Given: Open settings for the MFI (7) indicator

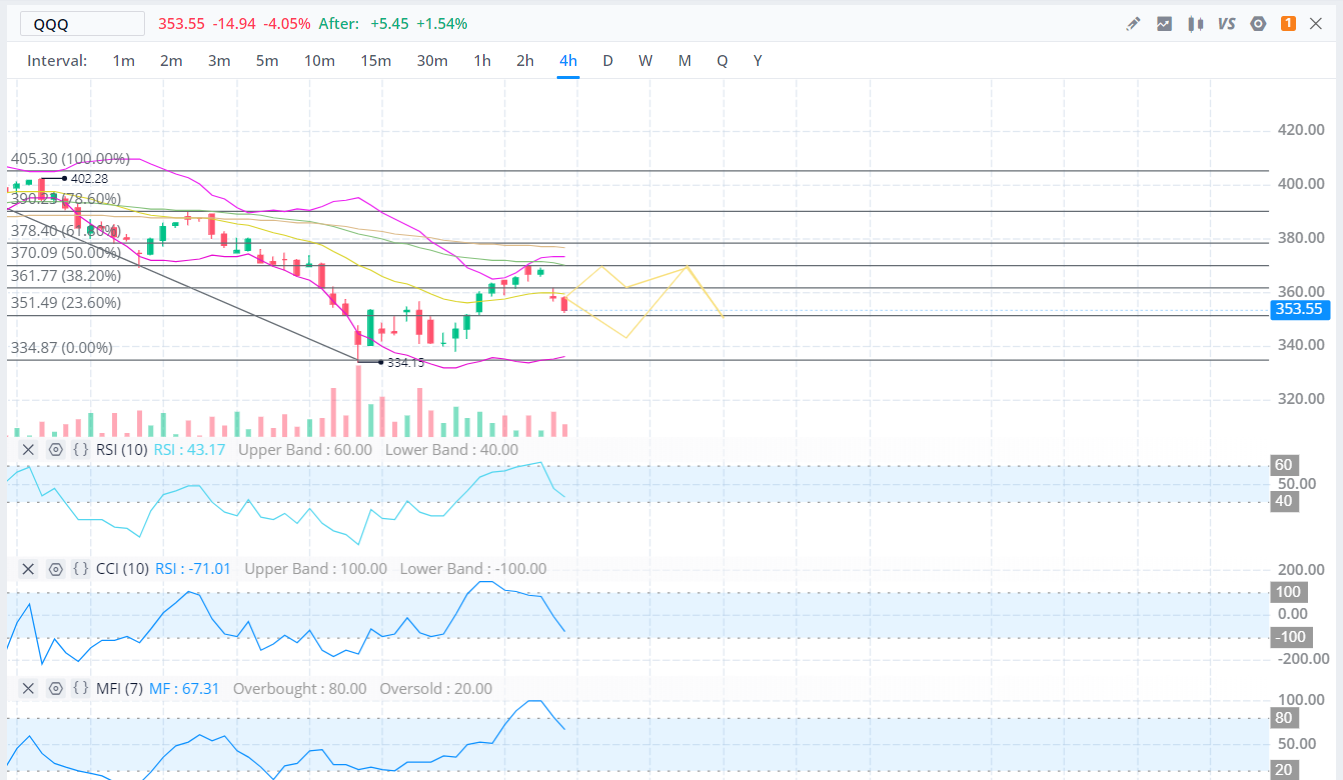Looking at the screenshot, I should click(55, 689).
